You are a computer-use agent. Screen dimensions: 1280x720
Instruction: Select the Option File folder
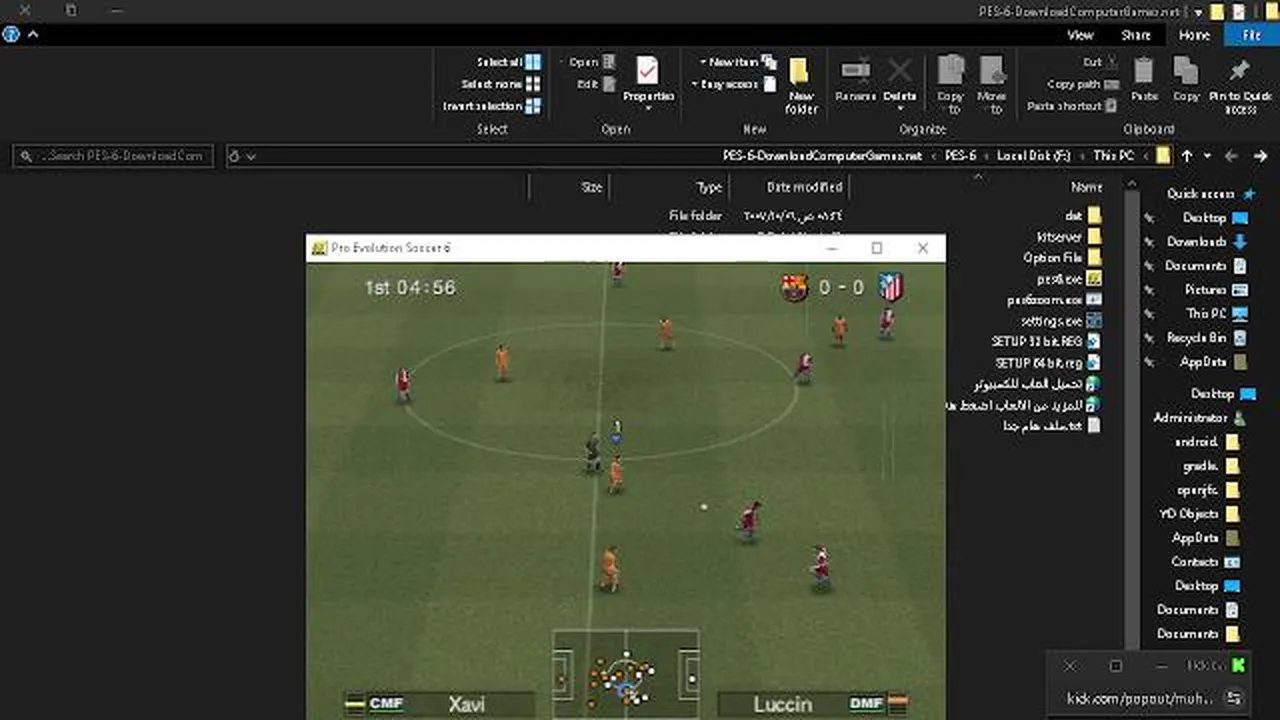(x=1061, y=257)
